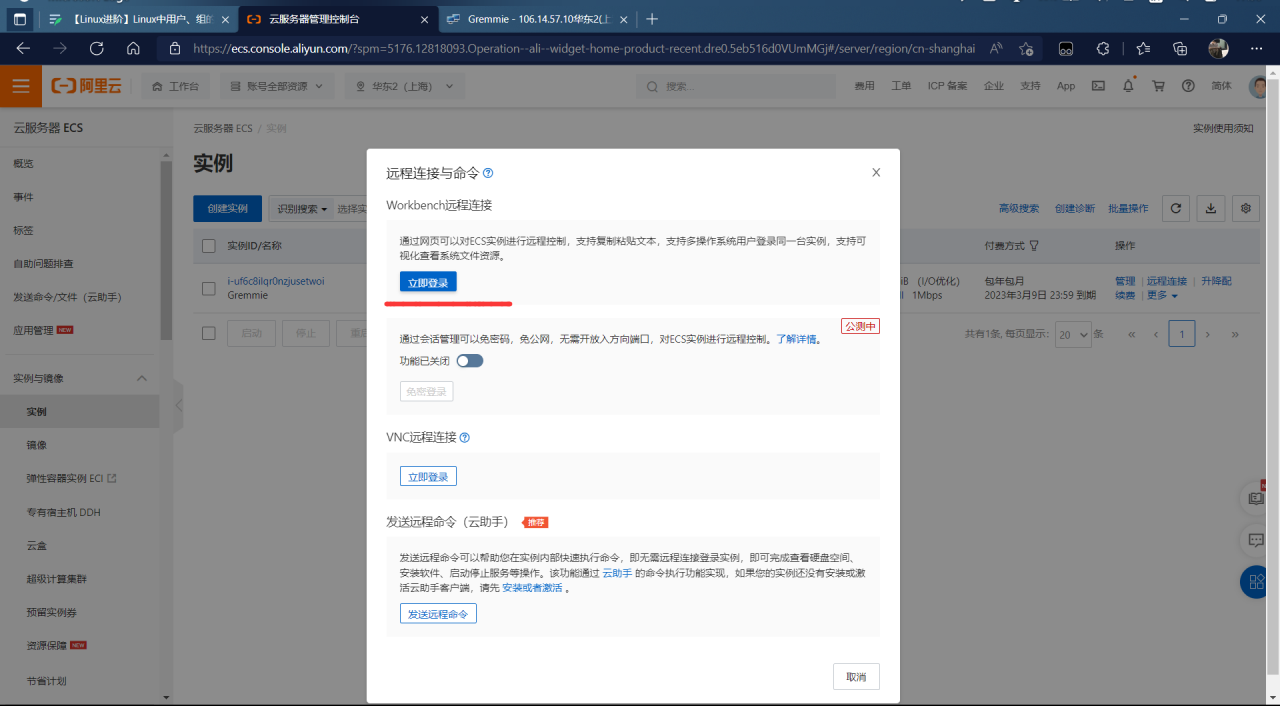Click the export download icon above table
Screen dimensions: 1280x706
[x=1211, y=208]
